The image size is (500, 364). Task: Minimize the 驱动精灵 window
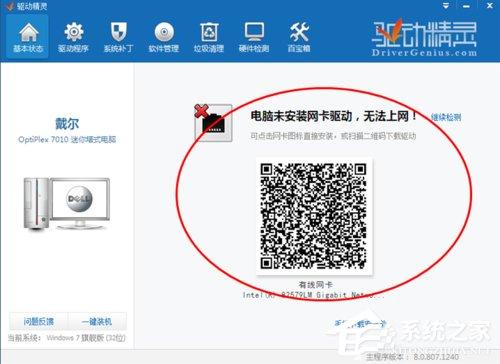click(x=466, y=6)
